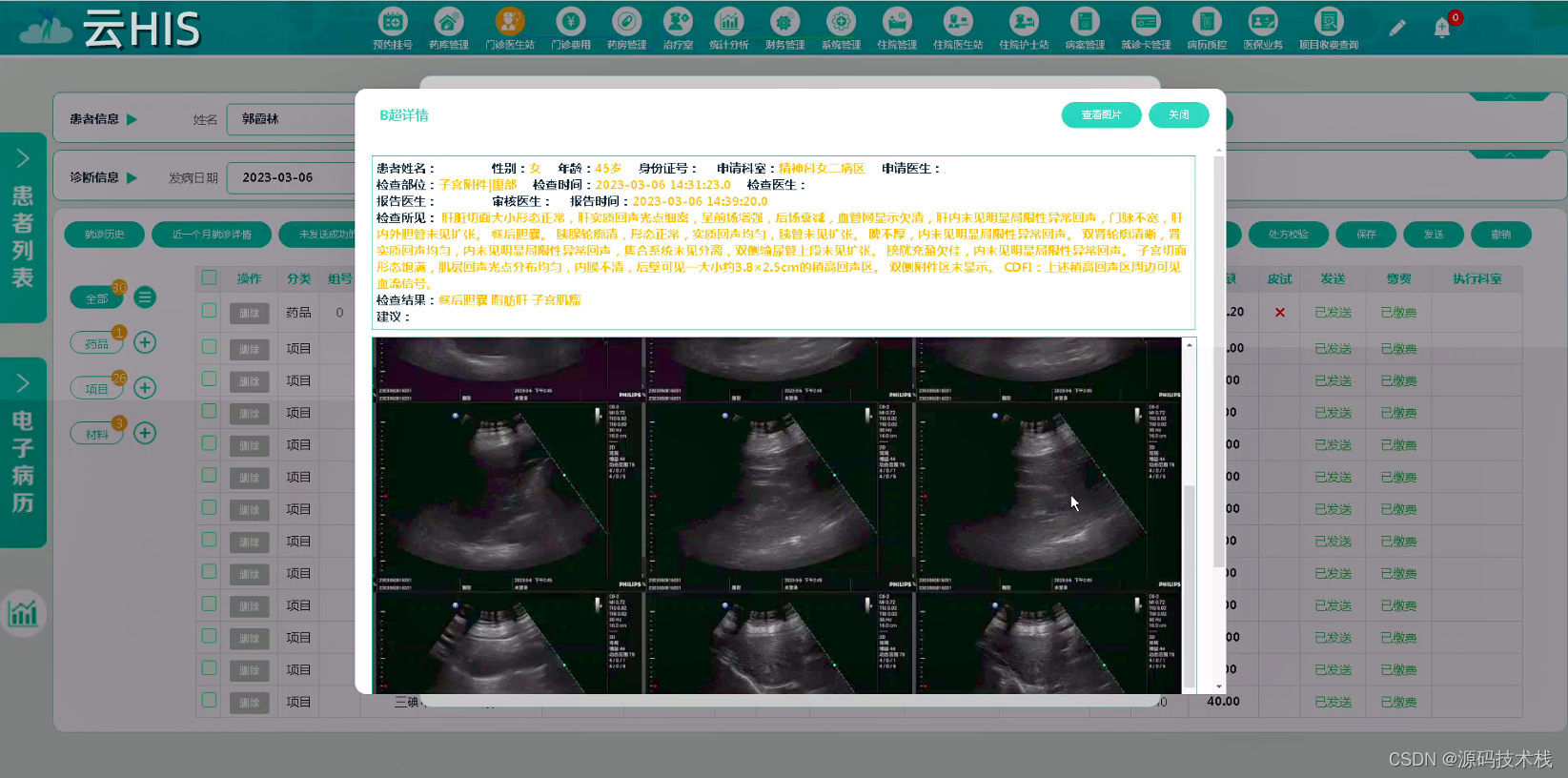Open 医保业务 module icon
The width and height of the screenshot is (1568, 778).
tap(1263, 28)
